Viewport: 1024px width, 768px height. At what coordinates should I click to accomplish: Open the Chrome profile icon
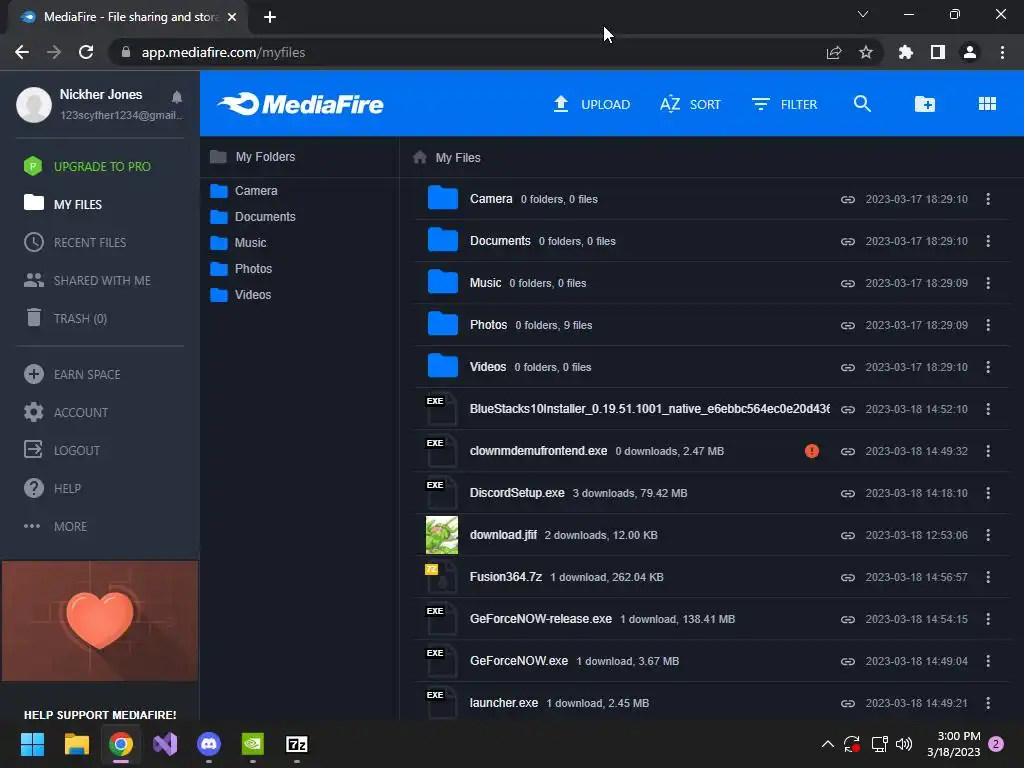coord(970,52)
